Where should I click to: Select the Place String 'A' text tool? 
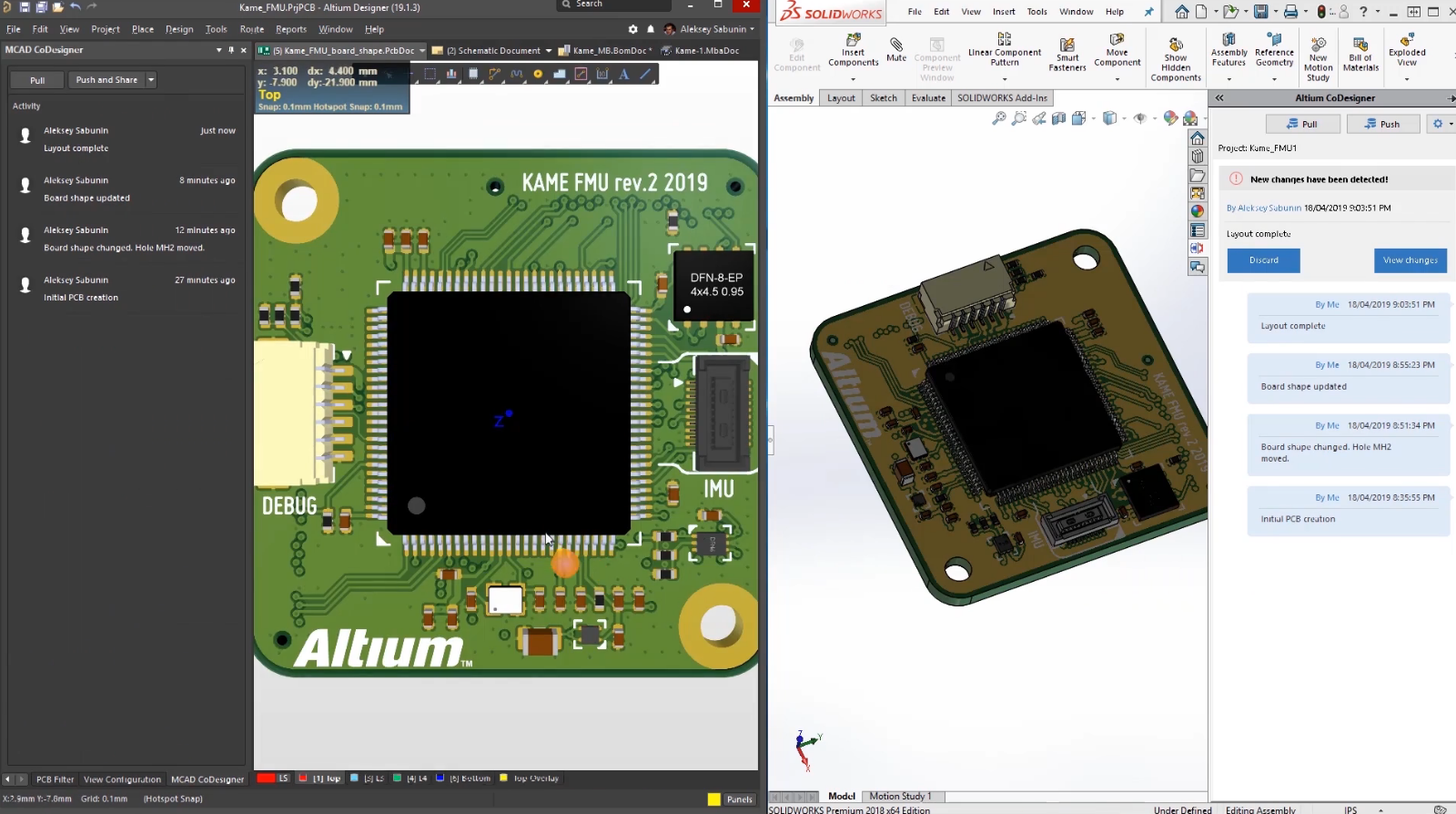click(x=624, y=74)
